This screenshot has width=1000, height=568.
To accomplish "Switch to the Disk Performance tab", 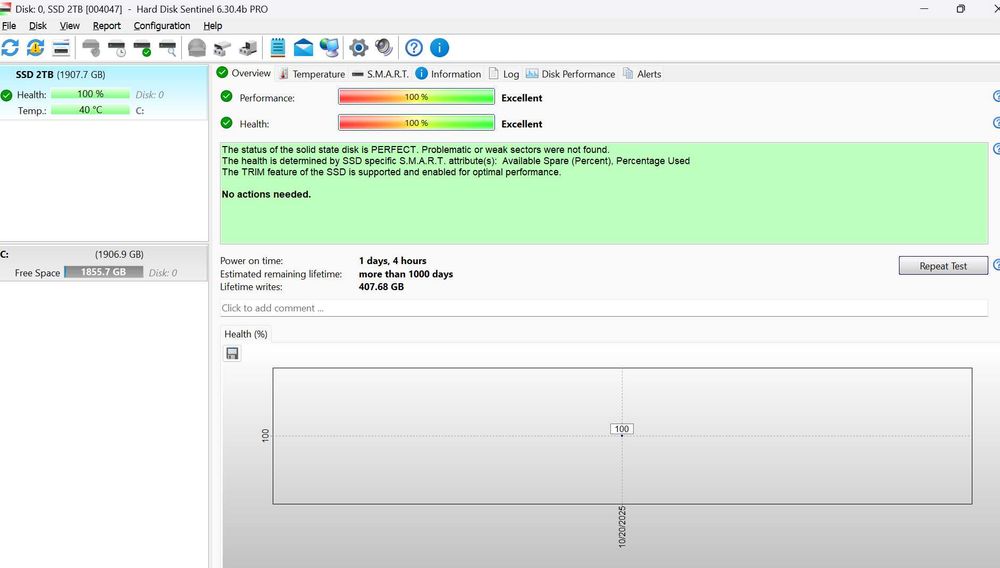I will click(x=571, y=74).
